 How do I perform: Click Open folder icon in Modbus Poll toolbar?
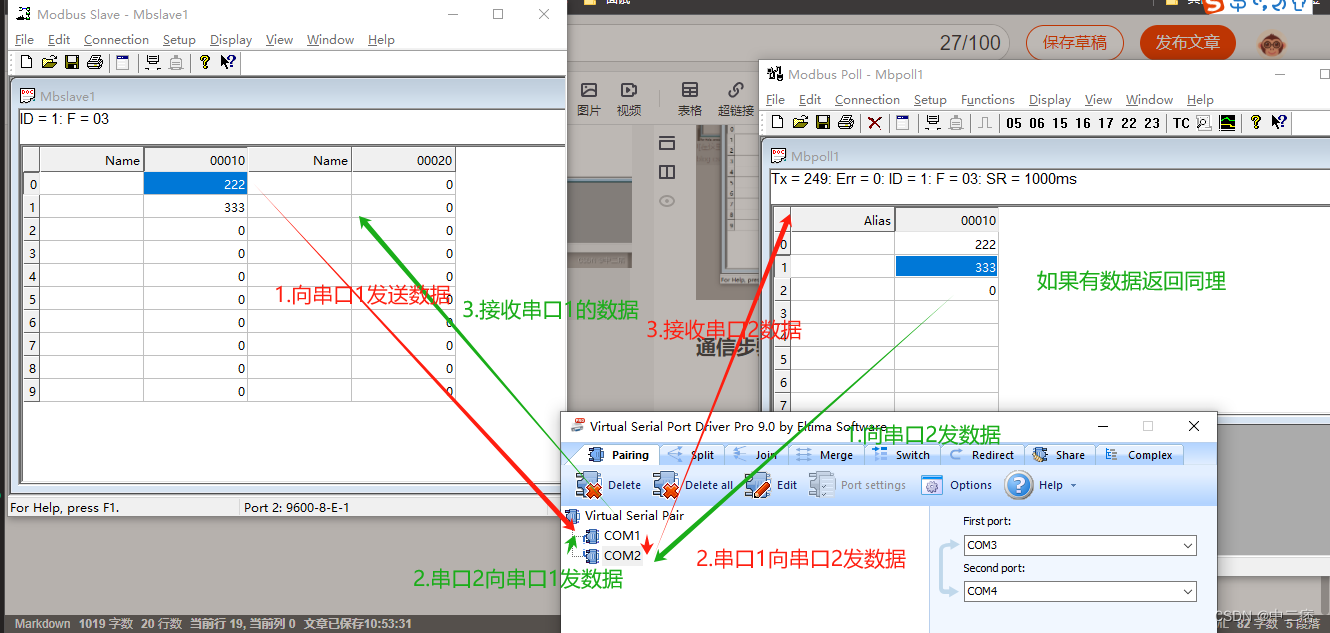(800, 122)
